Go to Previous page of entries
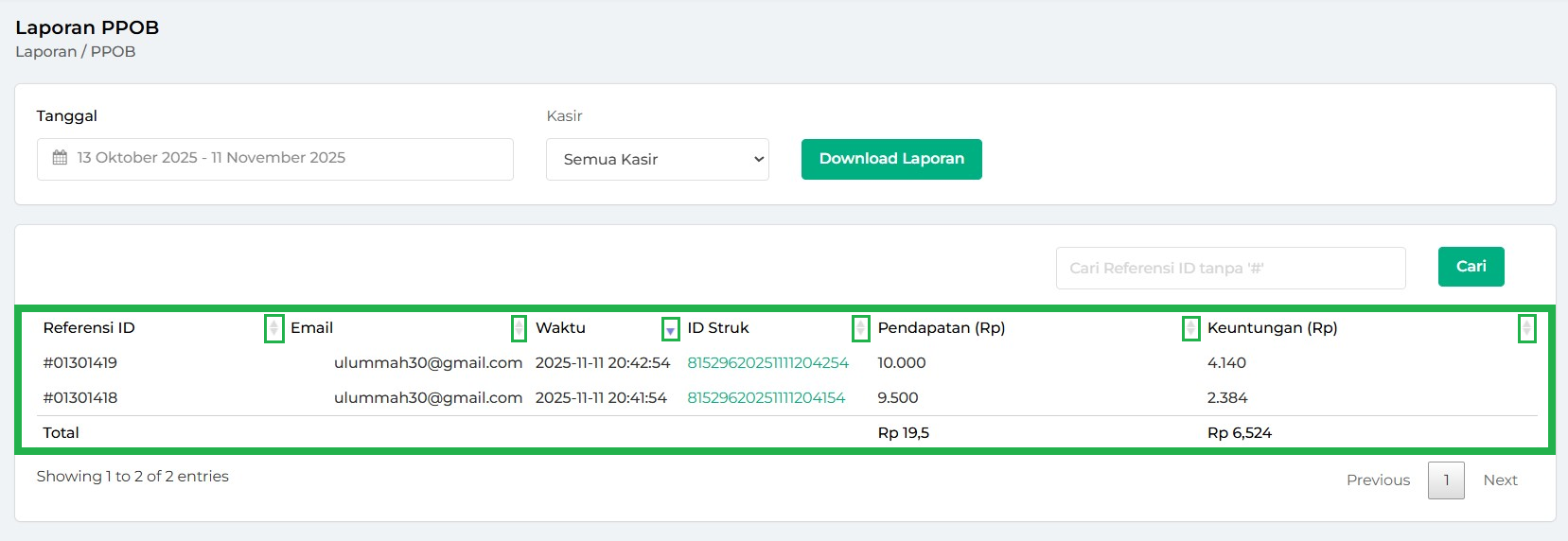Image resolution: width=1568 pixels, height=541 pixels. (1377, 480)
